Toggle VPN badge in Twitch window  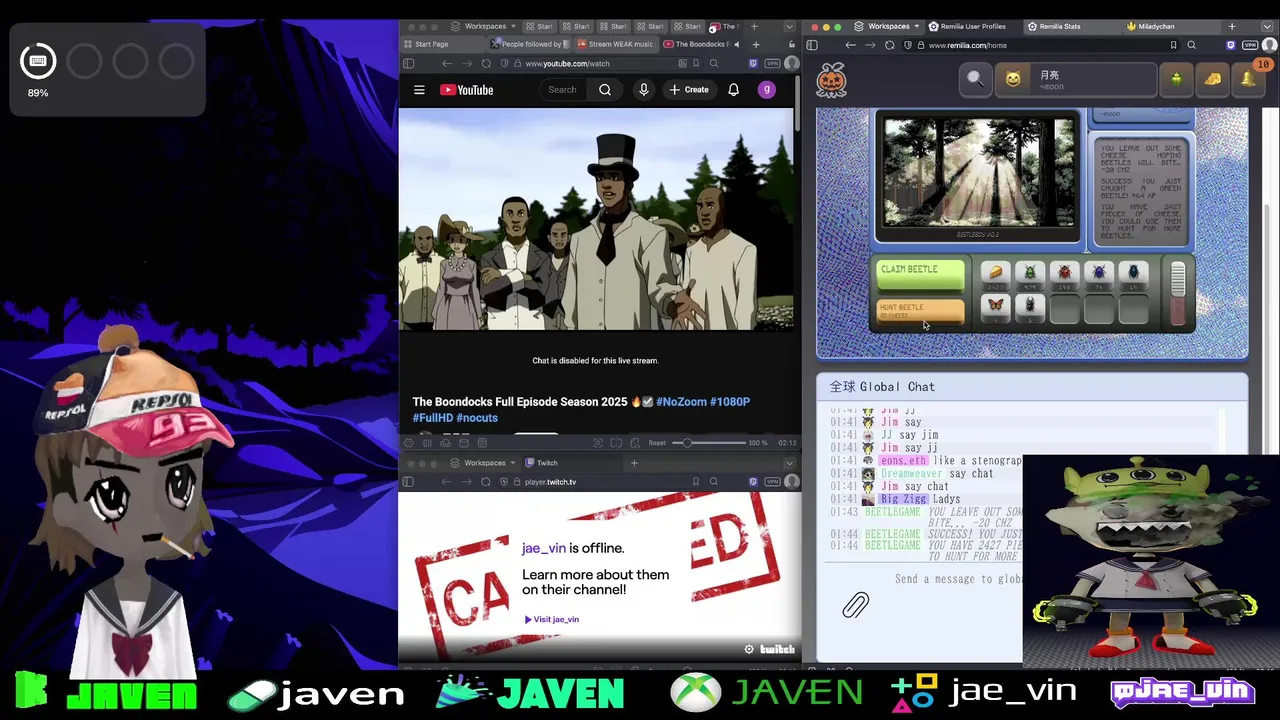tap(772, 482)
